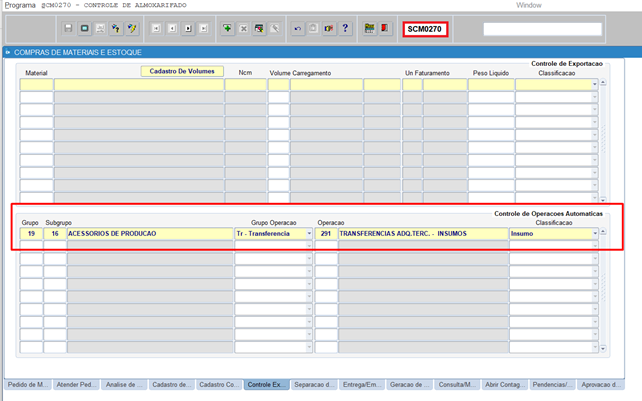
Task: Insert new record with green plus icon
Action: pos(227,28)
